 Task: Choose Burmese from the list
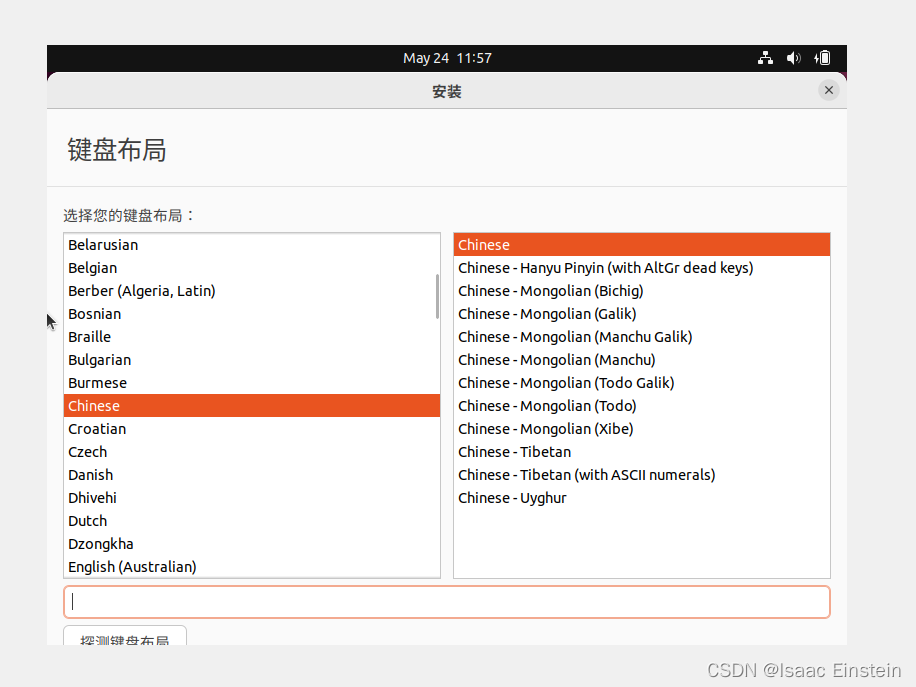[x=252, y=383]
